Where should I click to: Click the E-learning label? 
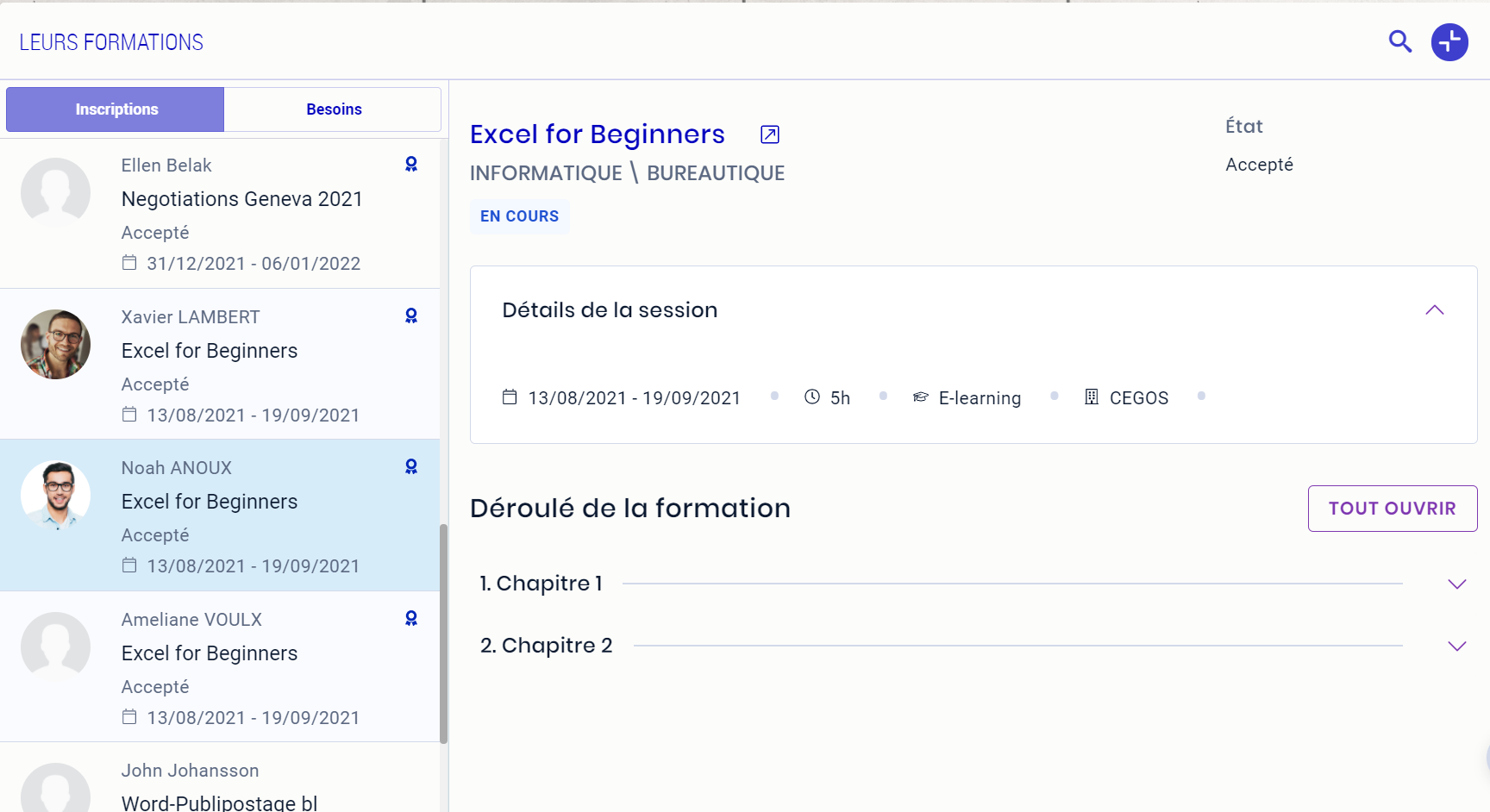click(980, 398)
